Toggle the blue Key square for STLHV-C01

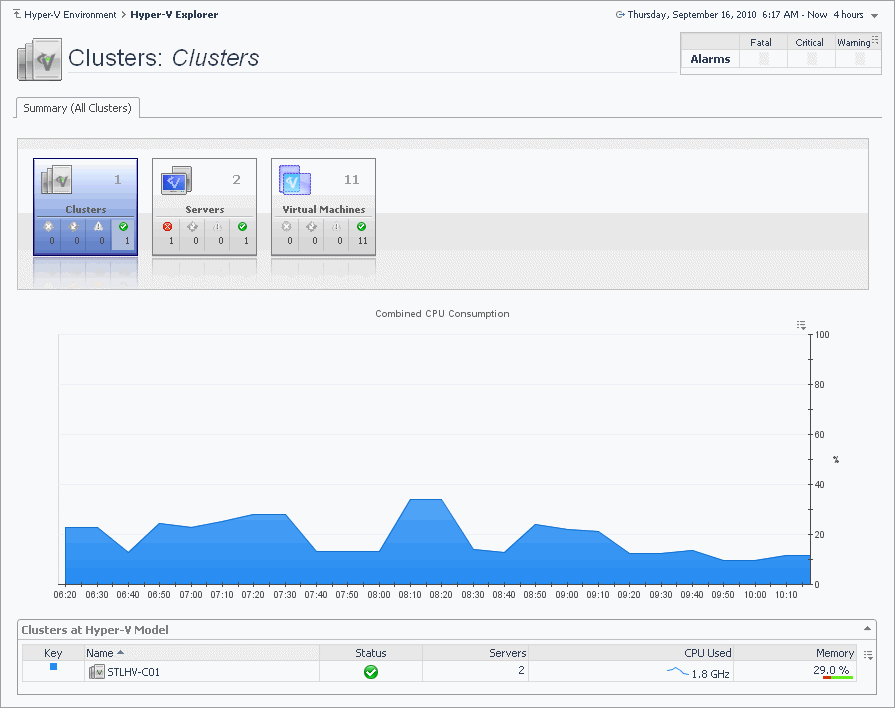tap(54, 667)
